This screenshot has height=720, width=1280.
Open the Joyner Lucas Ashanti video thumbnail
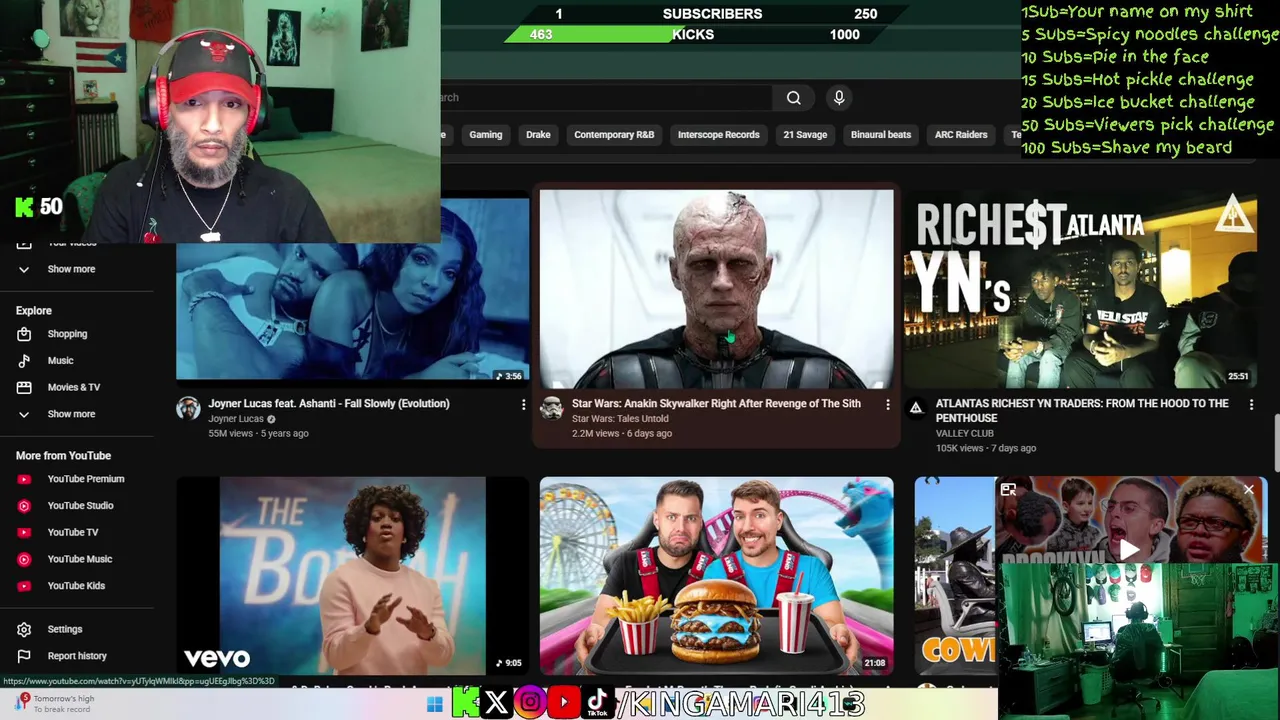click(x=352, y=290)
